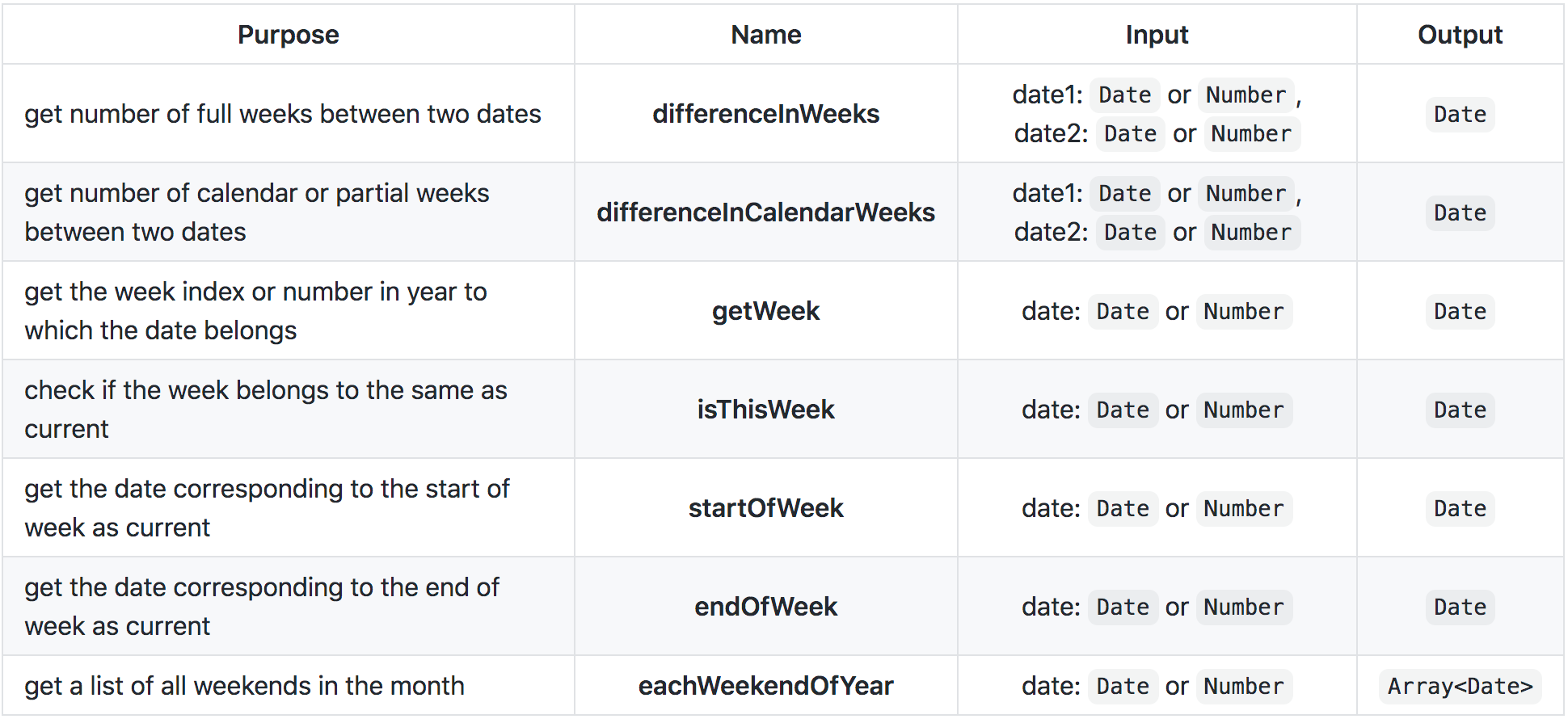Click the Output column header

pyautogui.click(x=1460, y=35)
